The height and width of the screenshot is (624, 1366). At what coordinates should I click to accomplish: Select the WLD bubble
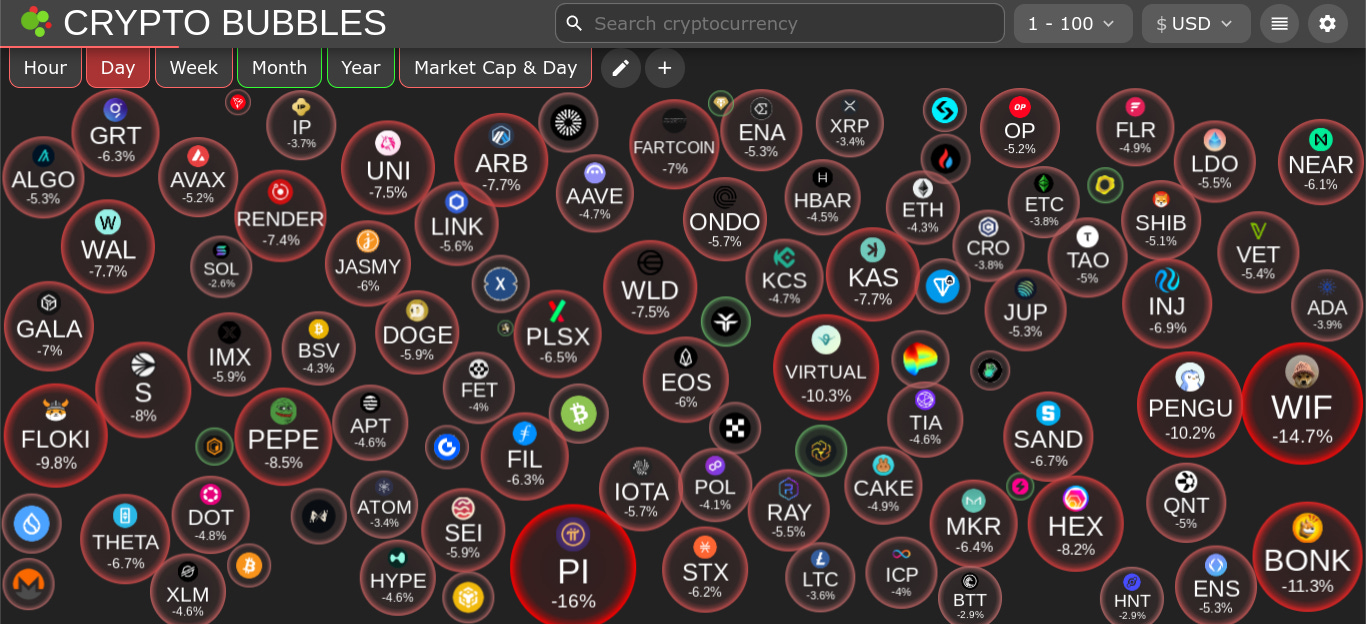tap(650, 287)
